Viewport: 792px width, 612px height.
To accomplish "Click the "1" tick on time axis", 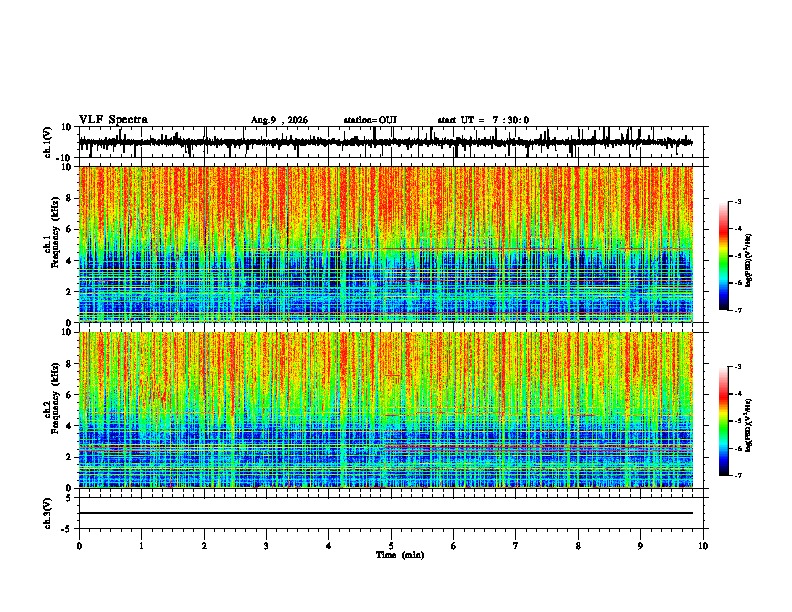I will click(x=141, y=546).
